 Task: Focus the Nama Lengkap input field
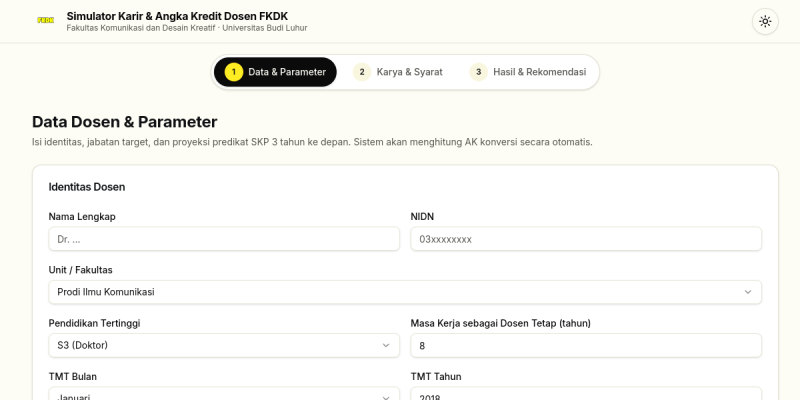click(x=224, y=239)
